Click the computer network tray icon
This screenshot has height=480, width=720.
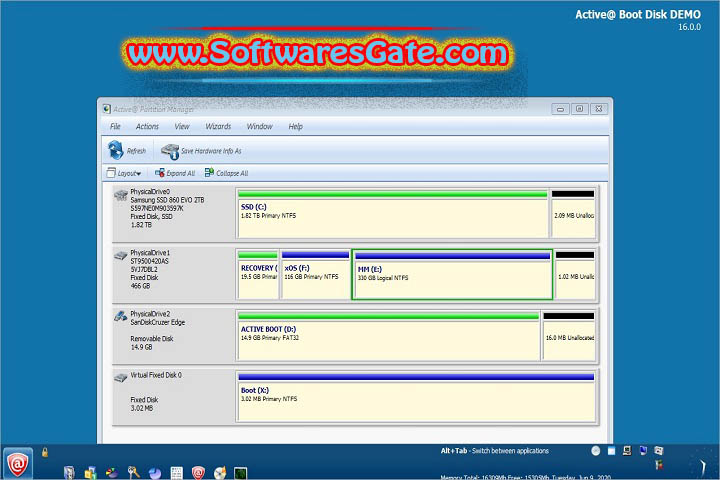(627, 451)
